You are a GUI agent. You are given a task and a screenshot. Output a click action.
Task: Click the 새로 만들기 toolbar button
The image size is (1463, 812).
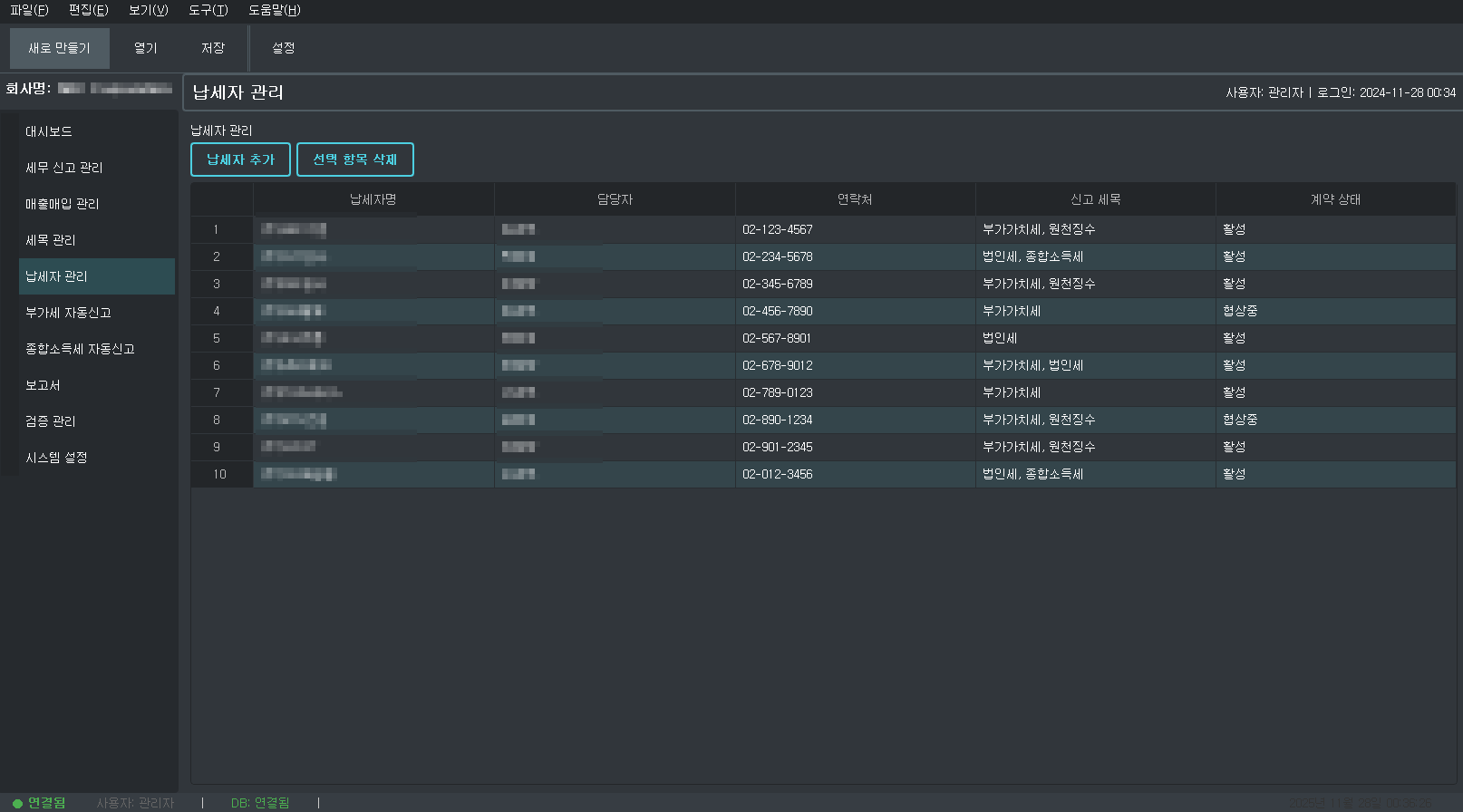60,48
